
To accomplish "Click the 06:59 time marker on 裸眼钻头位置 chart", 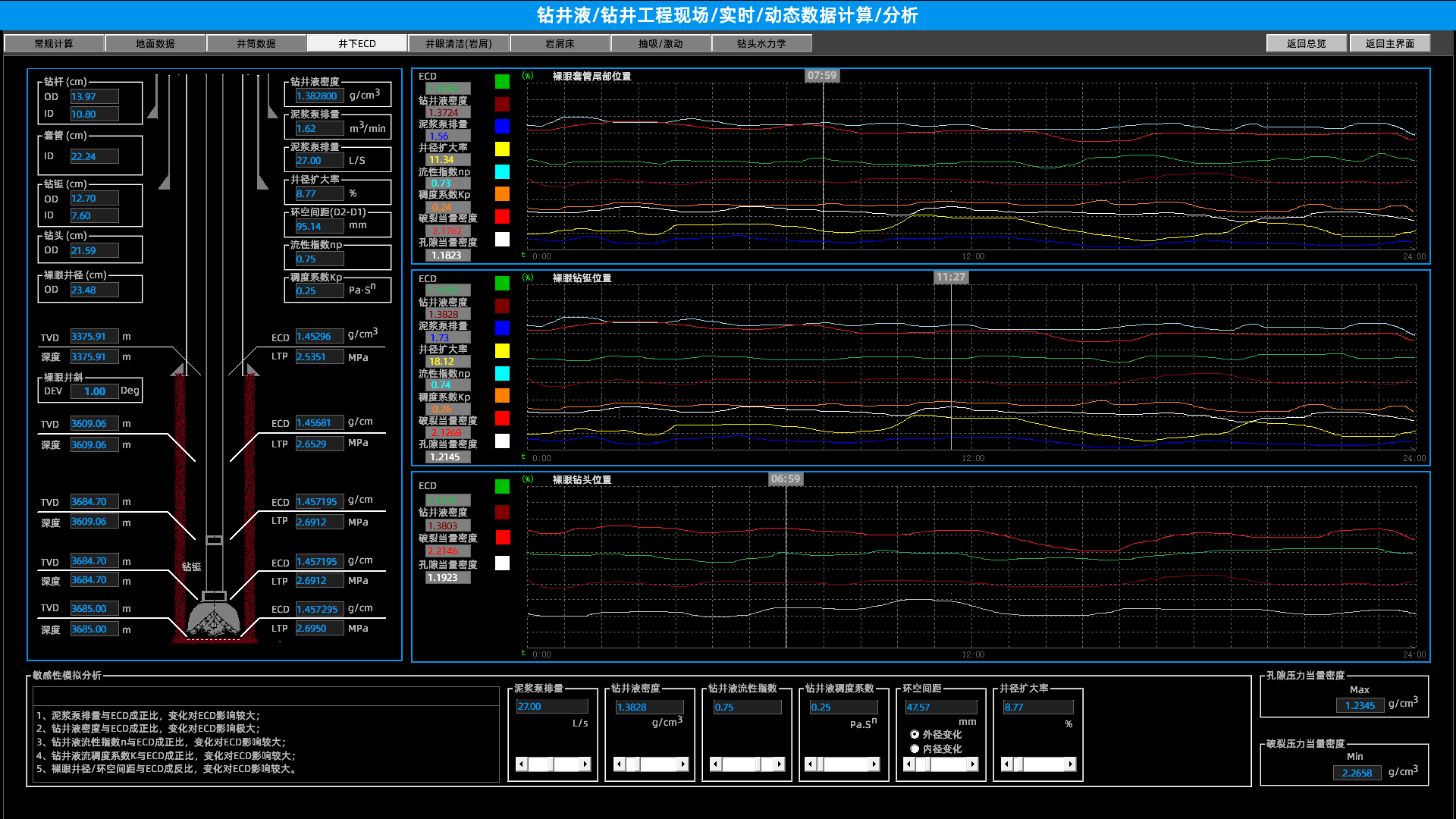I will point(786,479).
